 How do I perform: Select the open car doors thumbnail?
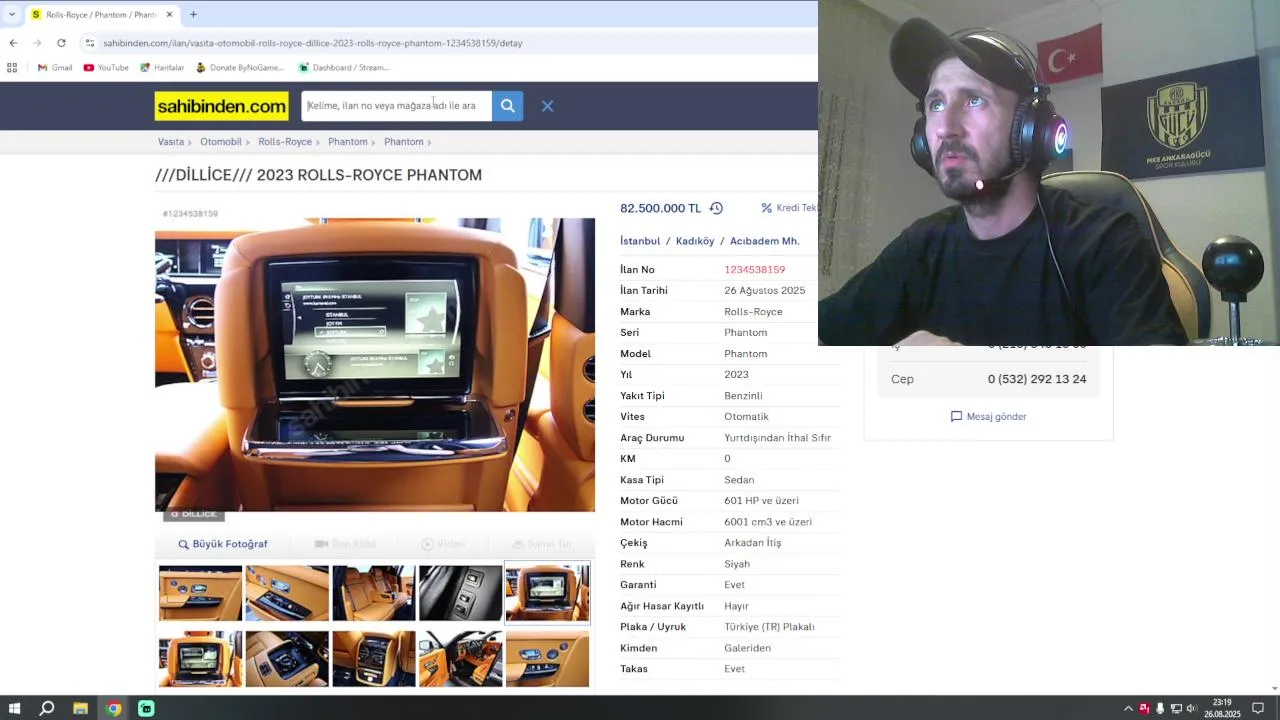(x=460, y=658)
